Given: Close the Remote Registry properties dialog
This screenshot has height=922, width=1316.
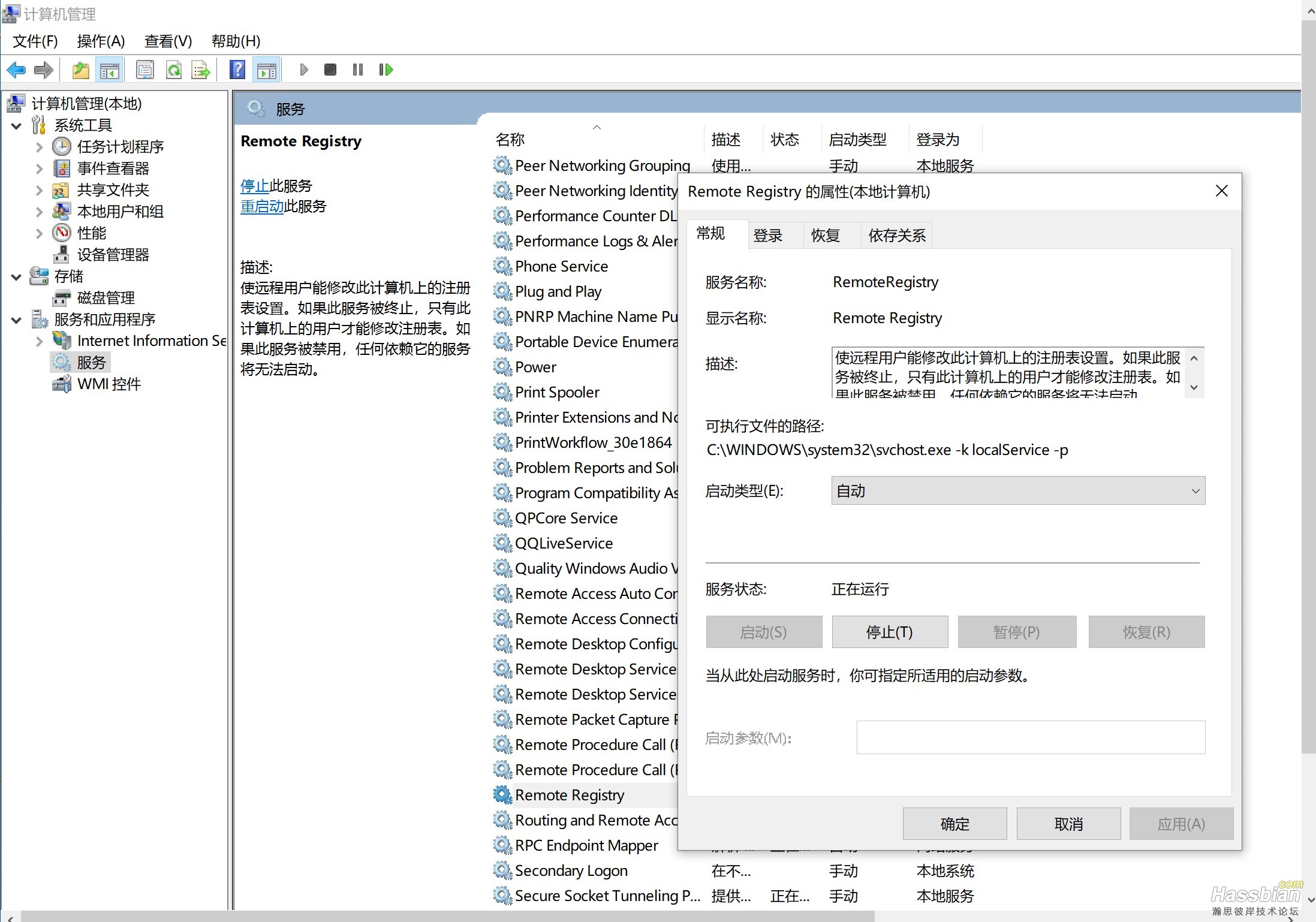Looking at the screenshot, I should (1221, 191).
